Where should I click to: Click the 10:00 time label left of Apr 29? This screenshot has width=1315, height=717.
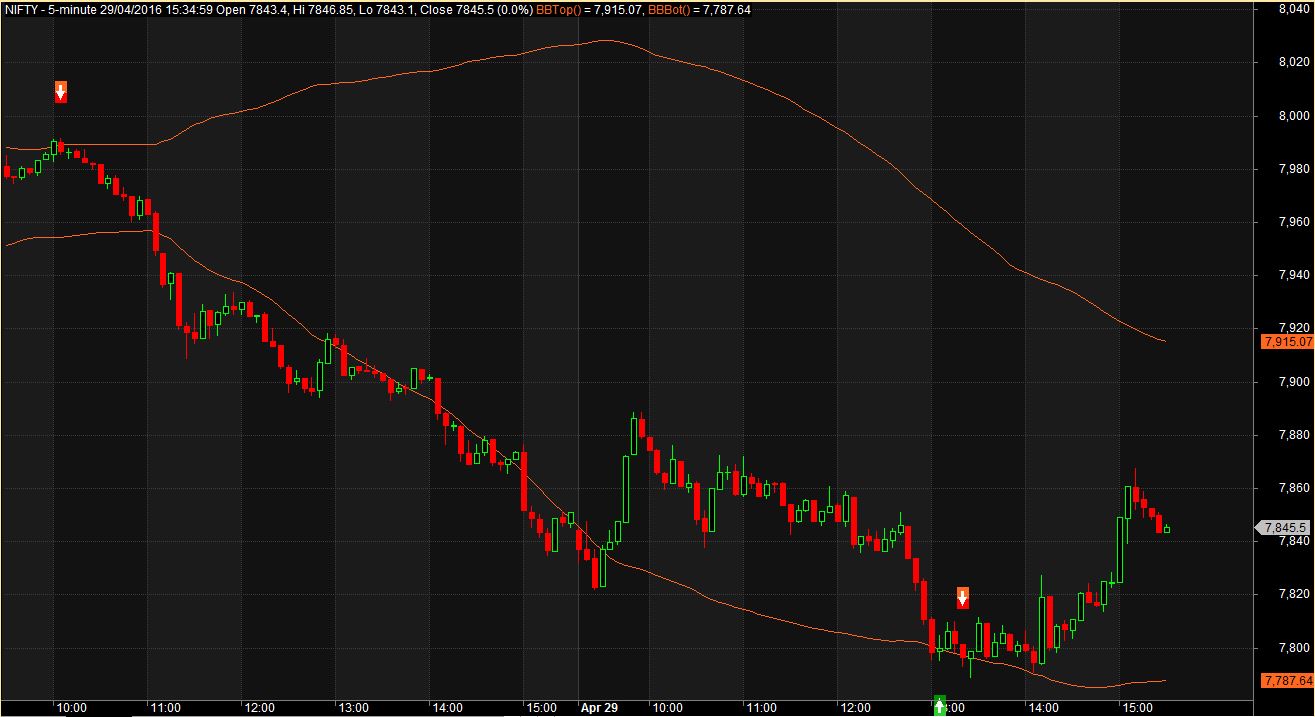(72, 707)
